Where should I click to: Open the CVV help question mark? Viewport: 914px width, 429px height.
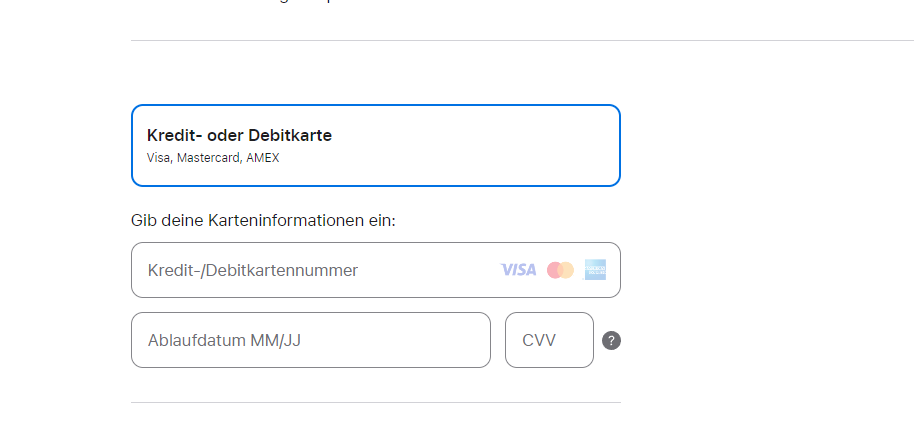[612, 340]
